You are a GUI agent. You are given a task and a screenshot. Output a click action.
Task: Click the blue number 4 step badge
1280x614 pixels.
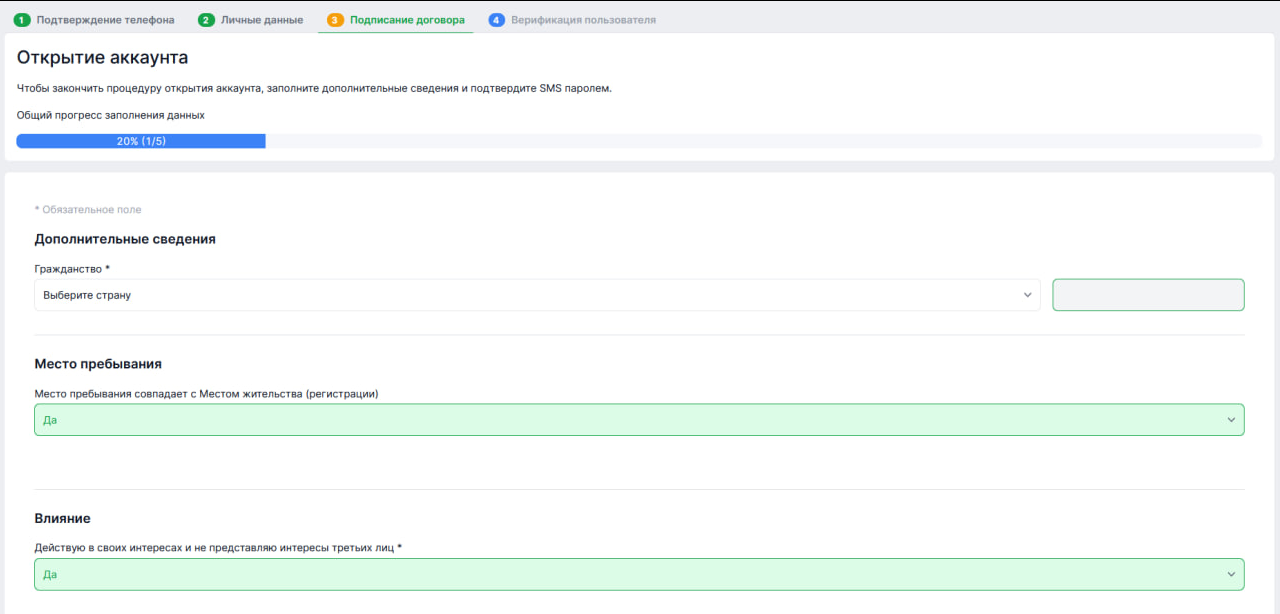[x=496, y=20]
